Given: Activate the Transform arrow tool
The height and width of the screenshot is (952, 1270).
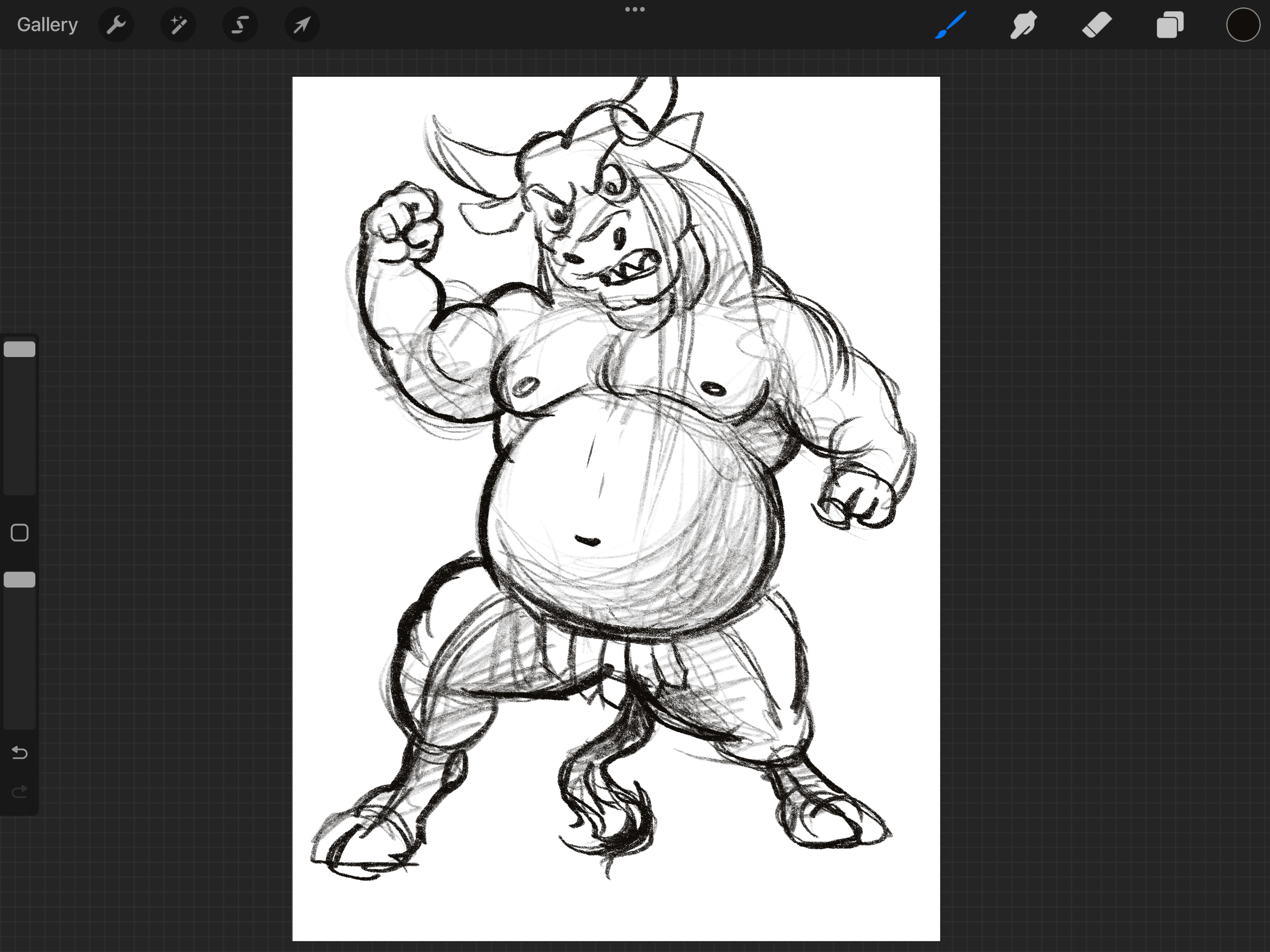Looking at the screenshot, I should [302, 25].
